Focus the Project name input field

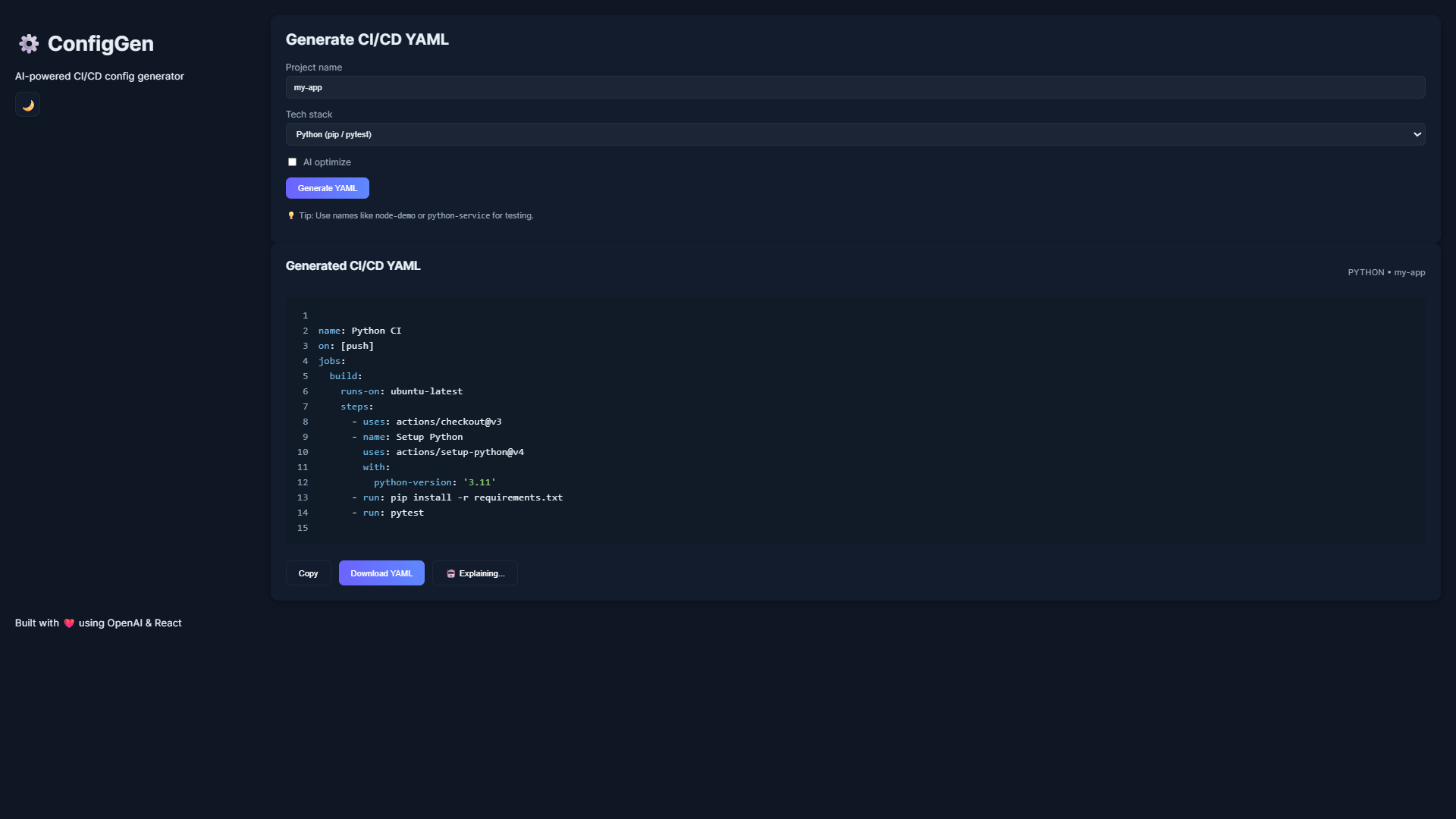point(855,87)
